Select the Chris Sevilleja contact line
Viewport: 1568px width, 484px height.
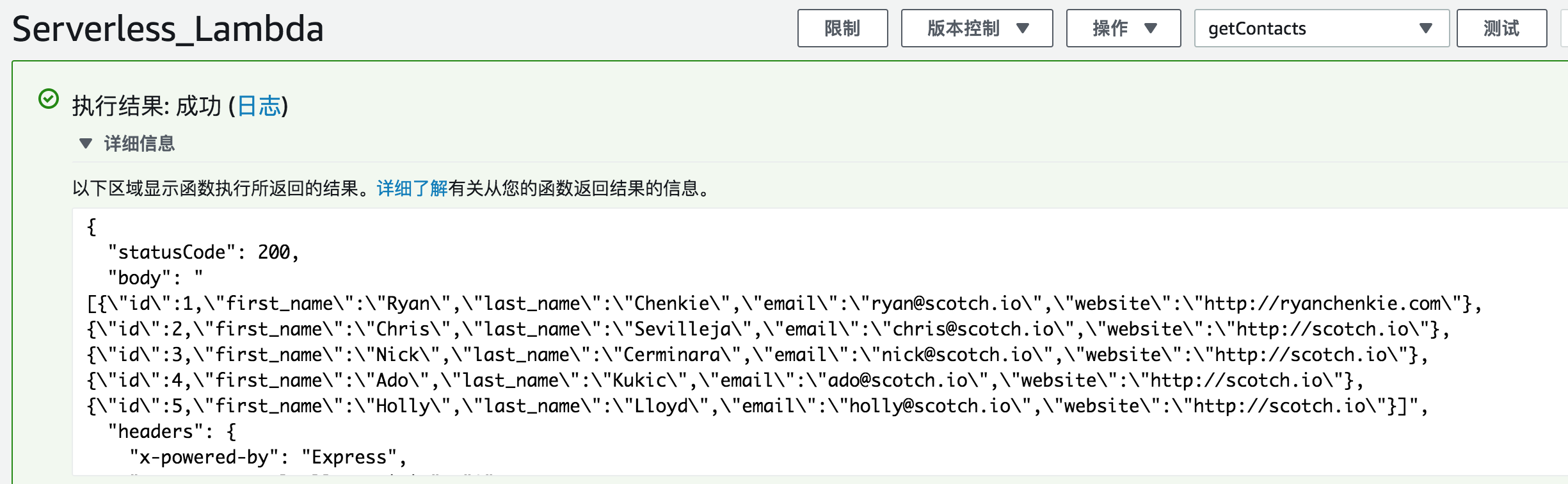click(x=768, y=329)
